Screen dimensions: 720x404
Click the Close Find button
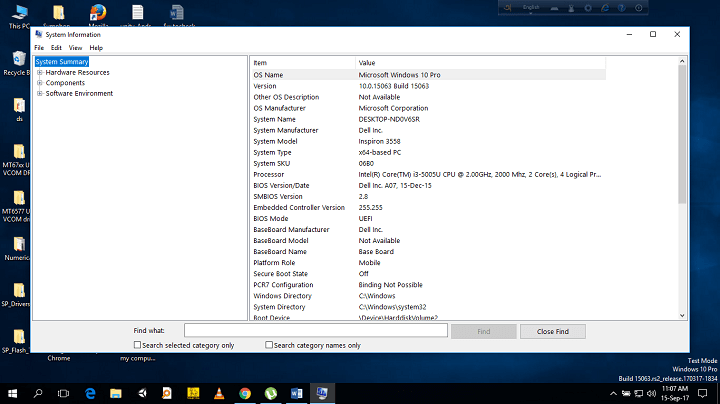(553, 331)
